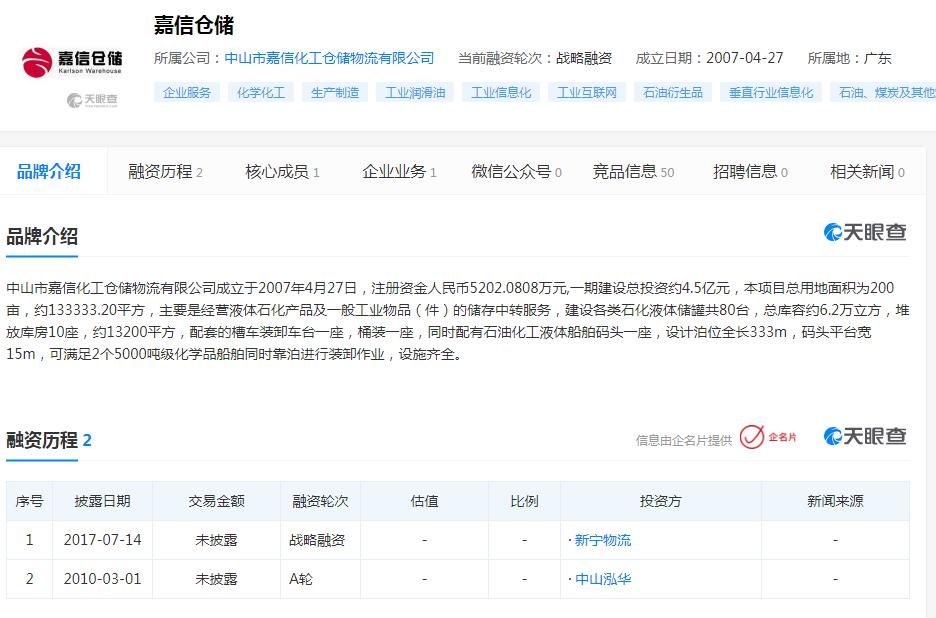Image resolution: width=936 pixels, height=618 pixels.
Task: View the 竞品信息 tab with 50 items
Action: tap(626, 171)
